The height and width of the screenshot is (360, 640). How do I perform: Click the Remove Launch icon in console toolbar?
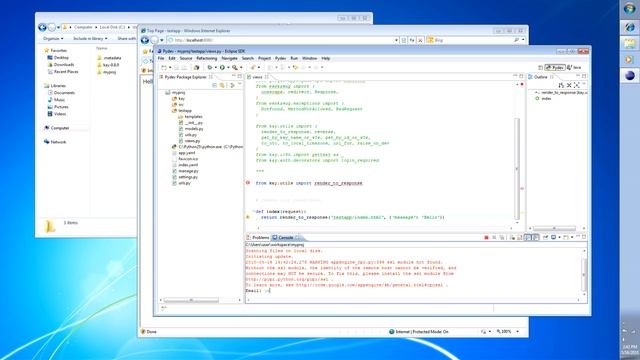tap(494, 238)
